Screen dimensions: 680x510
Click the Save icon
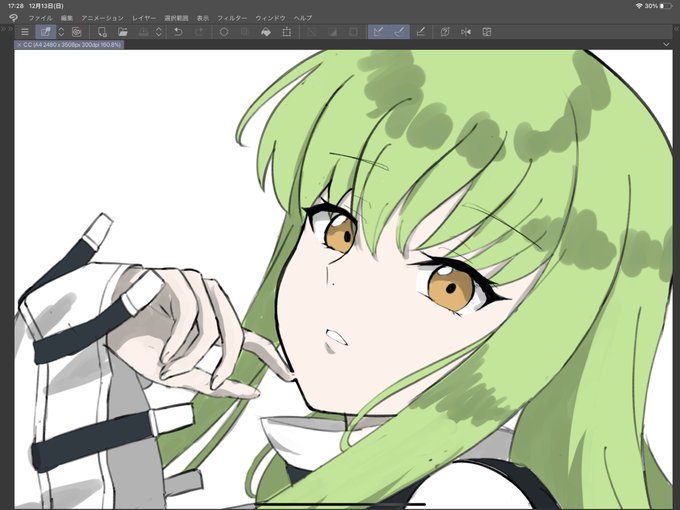coord(144,32)
